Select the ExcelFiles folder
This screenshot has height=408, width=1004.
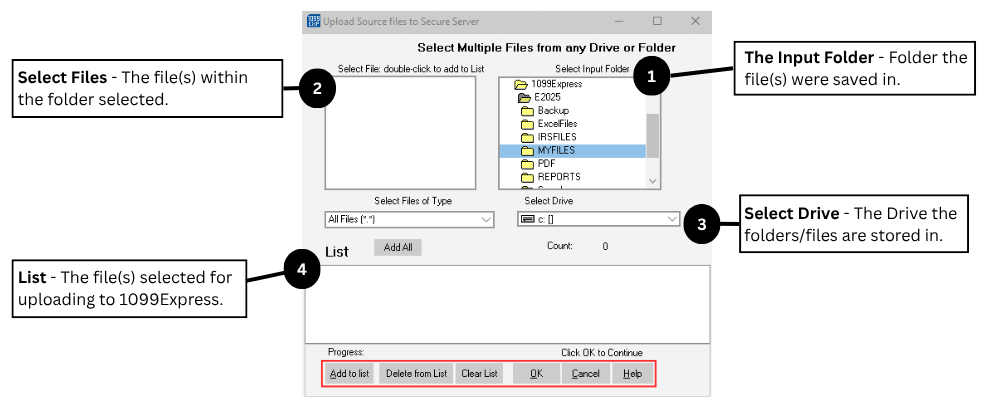point(557,124)
